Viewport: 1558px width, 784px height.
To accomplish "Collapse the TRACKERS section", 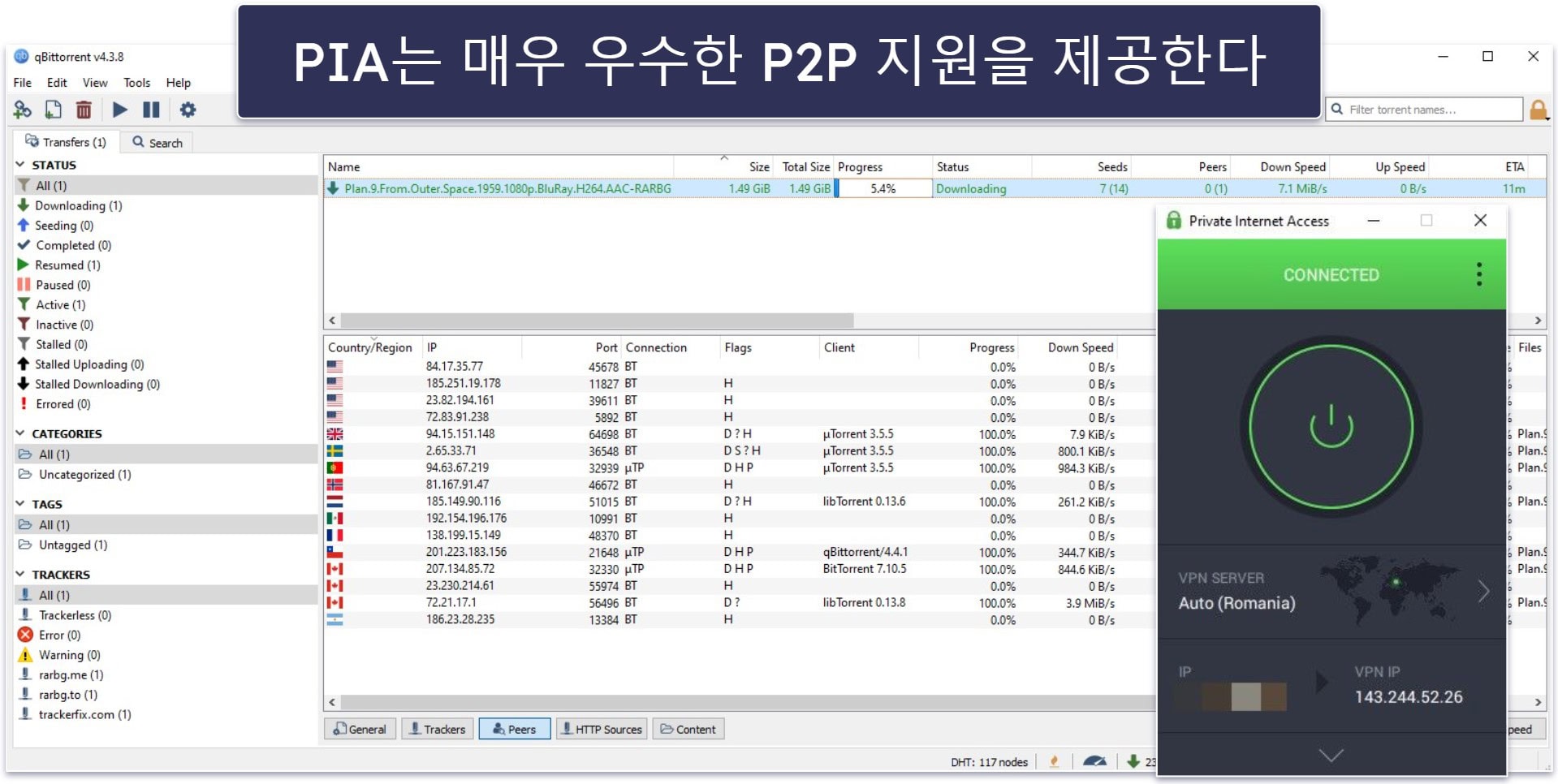I will (20, 574).
